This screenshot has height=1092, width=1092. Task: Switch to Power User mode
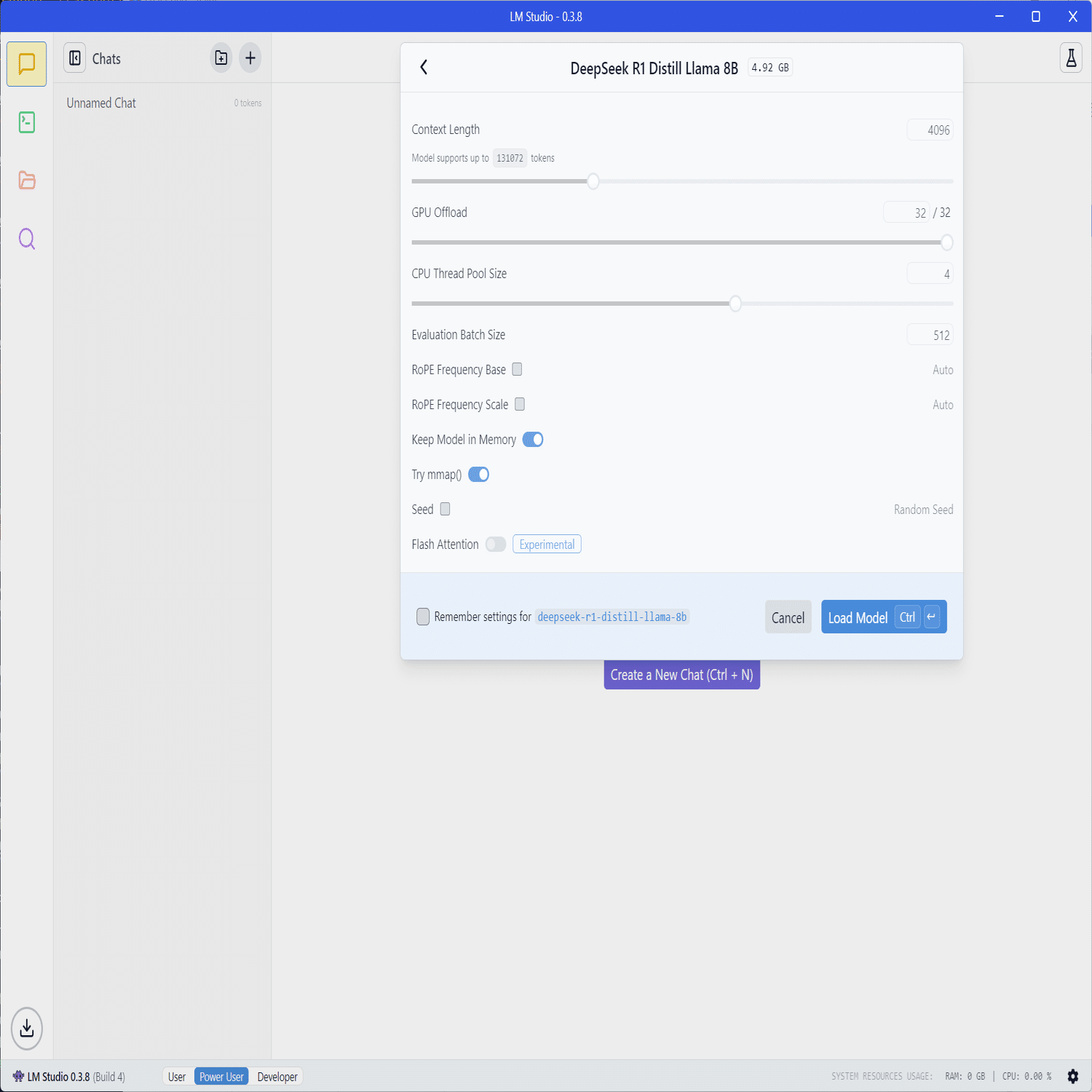[x=221, y=1077]
